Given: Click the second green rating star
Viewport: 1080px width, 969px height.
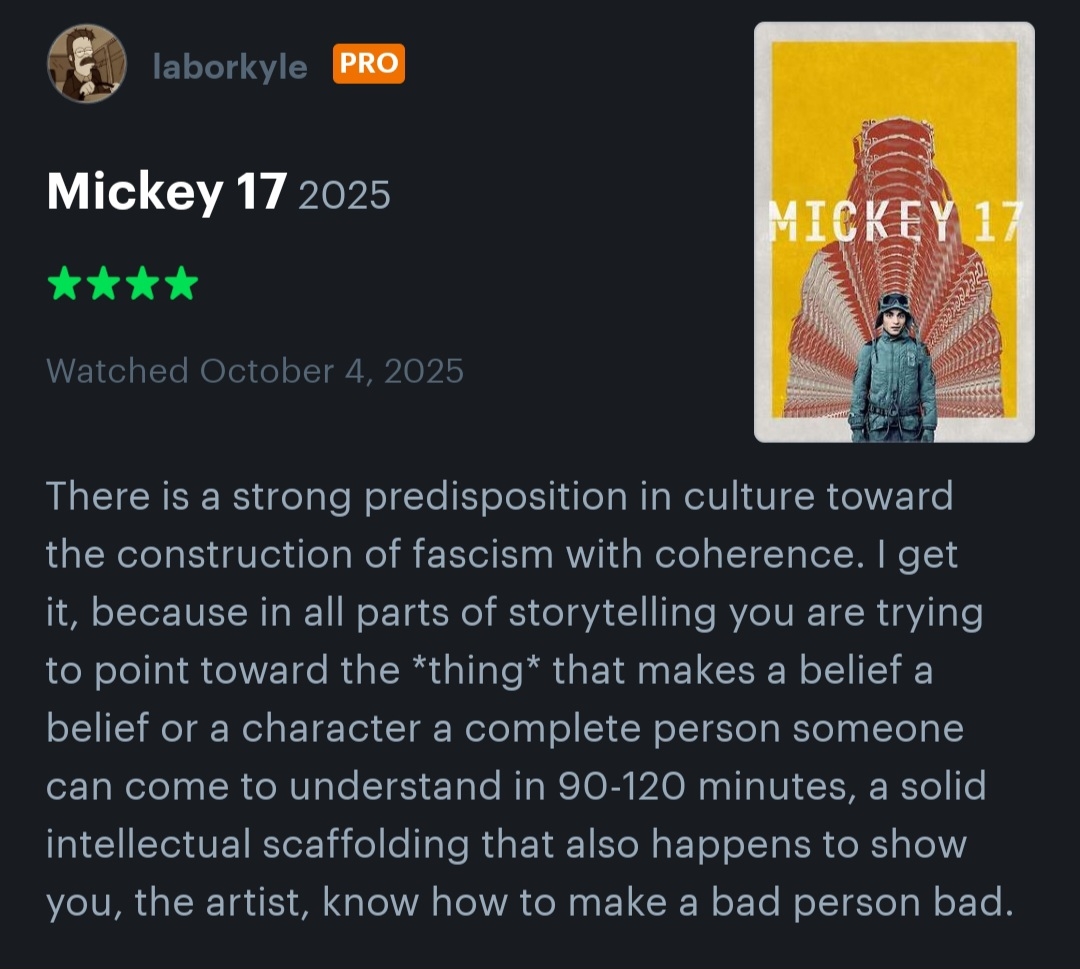Looking at the screenshot, I should click(x=103, y=286).
